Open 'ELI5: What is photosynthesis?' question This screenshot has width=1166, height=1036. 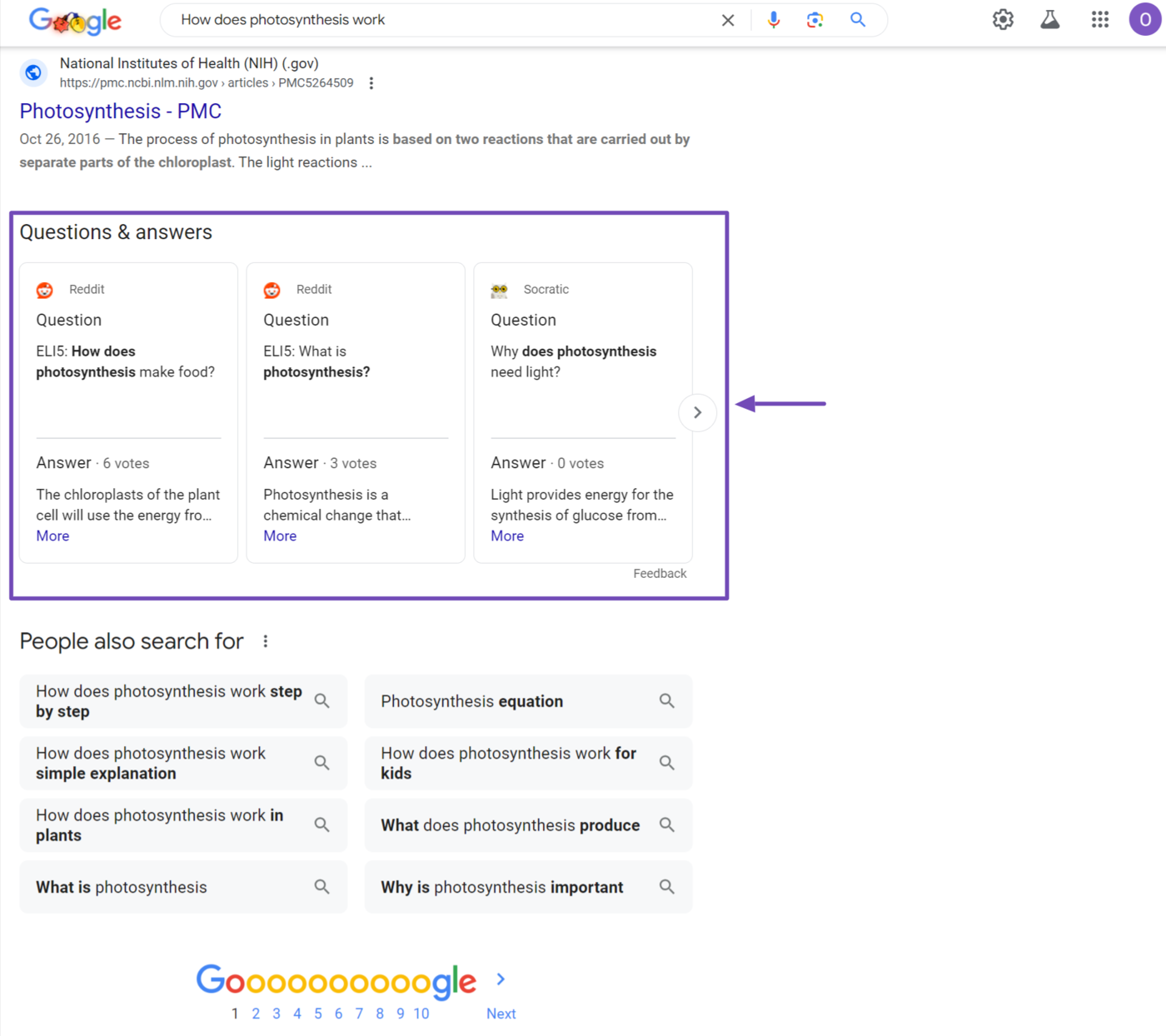[x=316, y=362]
